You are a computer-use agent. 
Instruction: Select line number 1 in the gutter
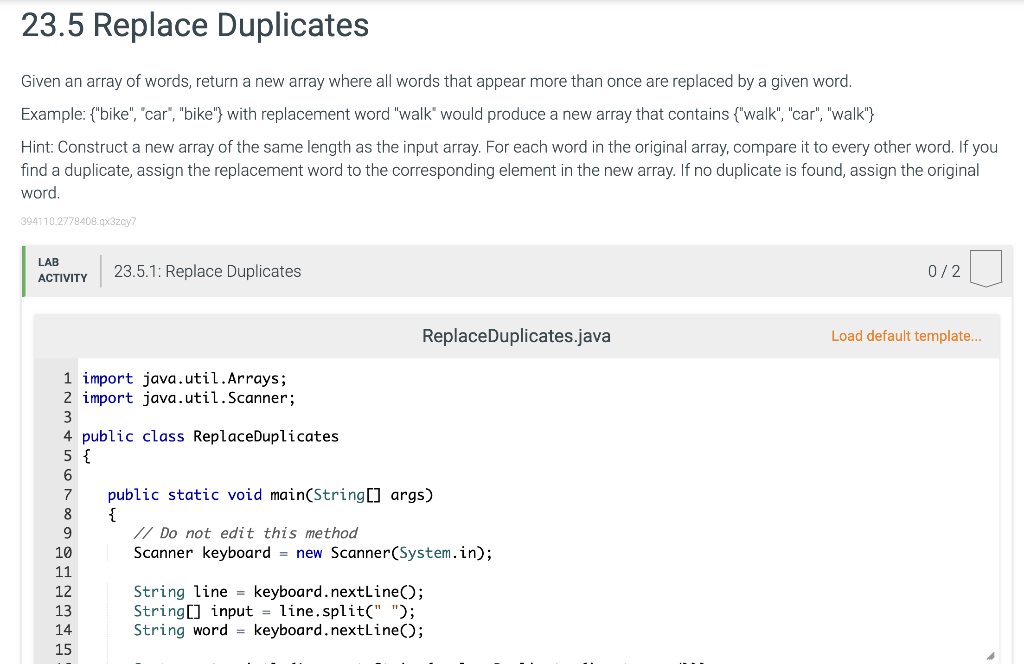[67, 378]
